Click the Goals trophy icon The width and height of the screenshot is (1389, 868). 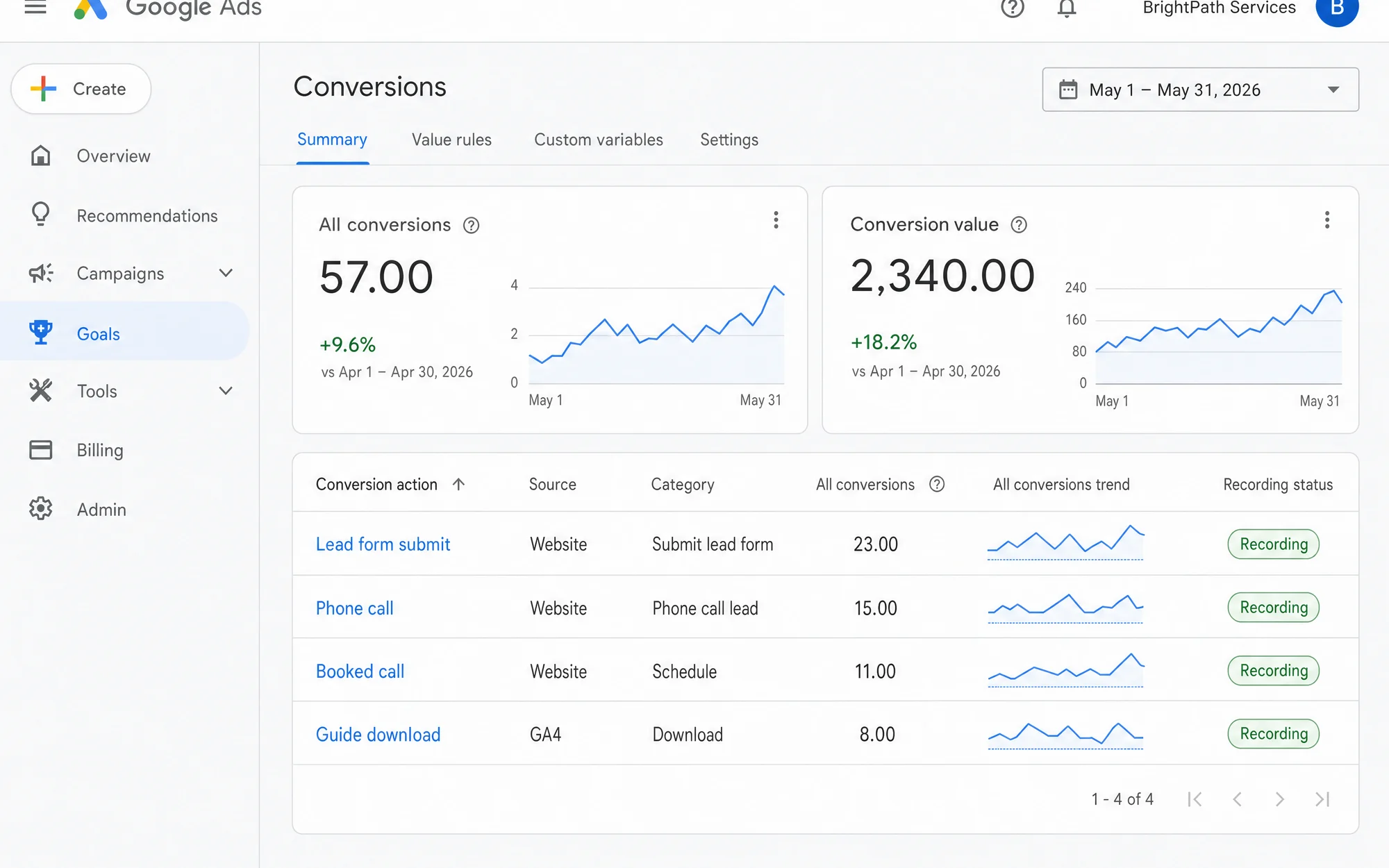click(41, 332)
